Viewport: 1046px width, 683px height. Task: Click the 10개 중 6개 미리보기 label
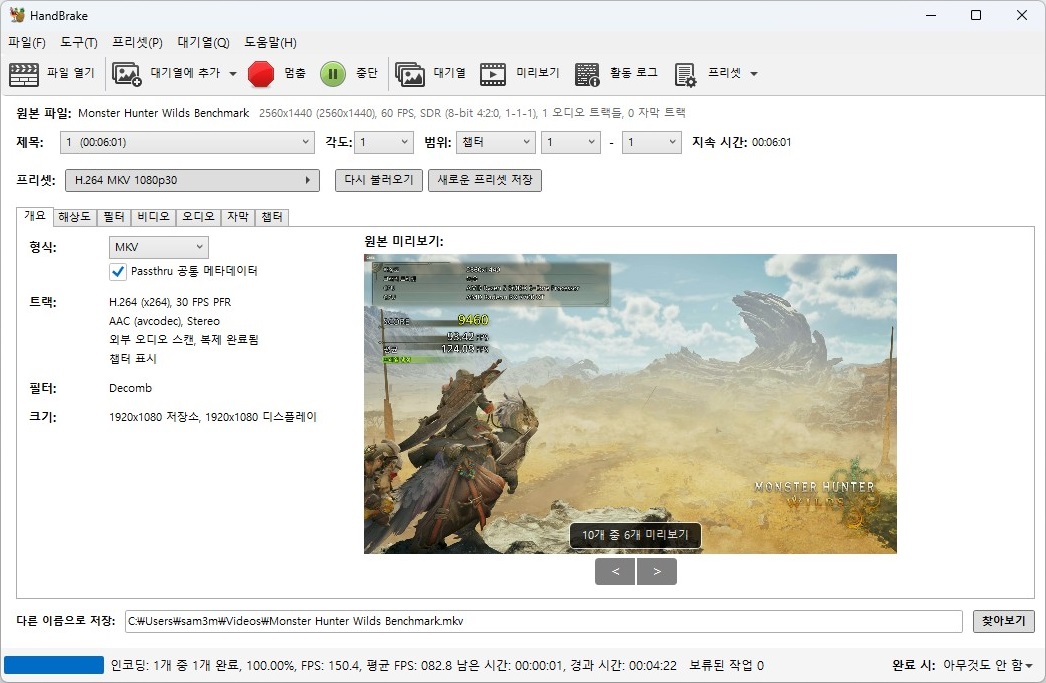point(634,535)
